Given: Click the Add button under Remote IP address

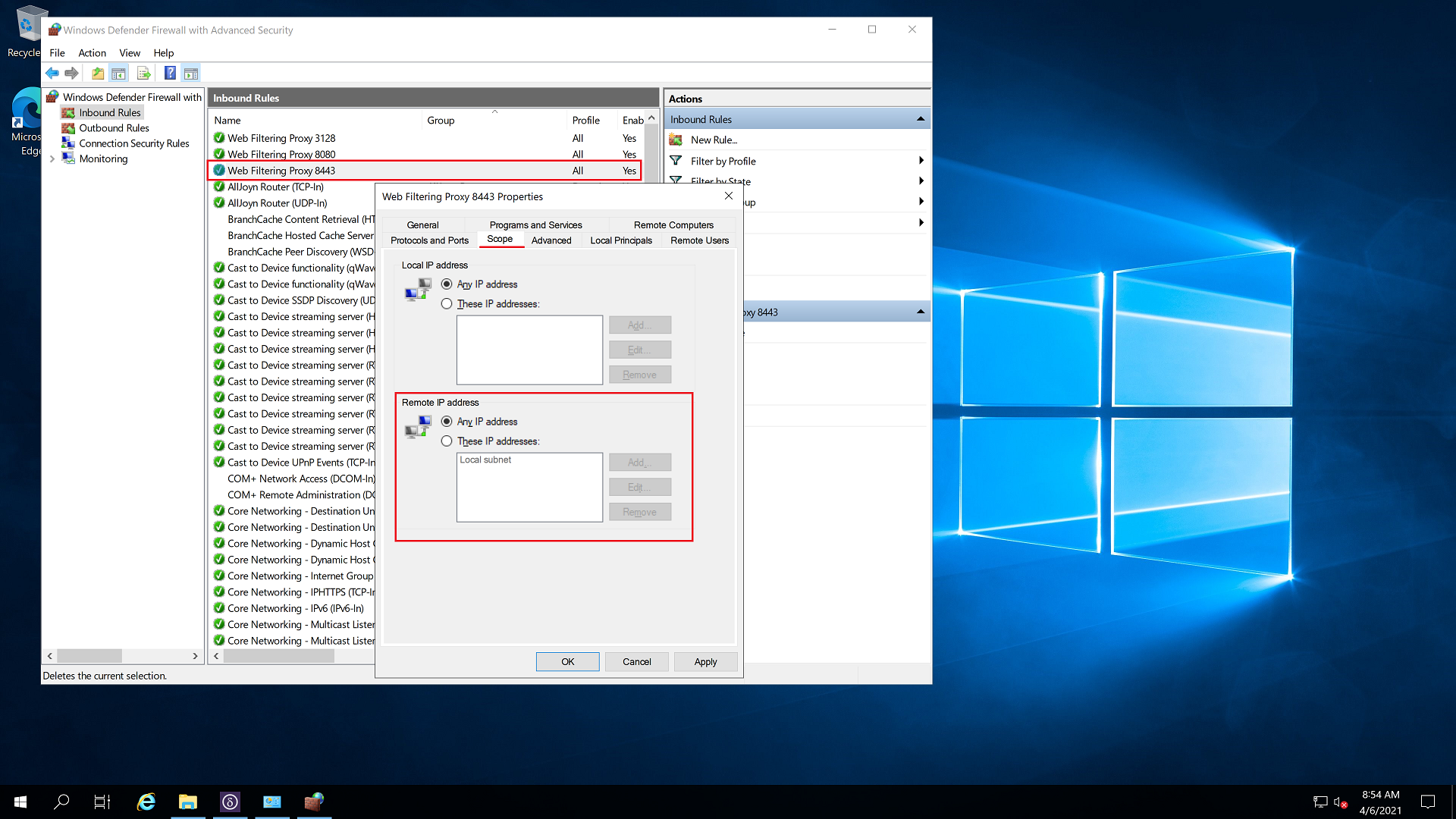Looking at the screenshot, I should [638, 461].
